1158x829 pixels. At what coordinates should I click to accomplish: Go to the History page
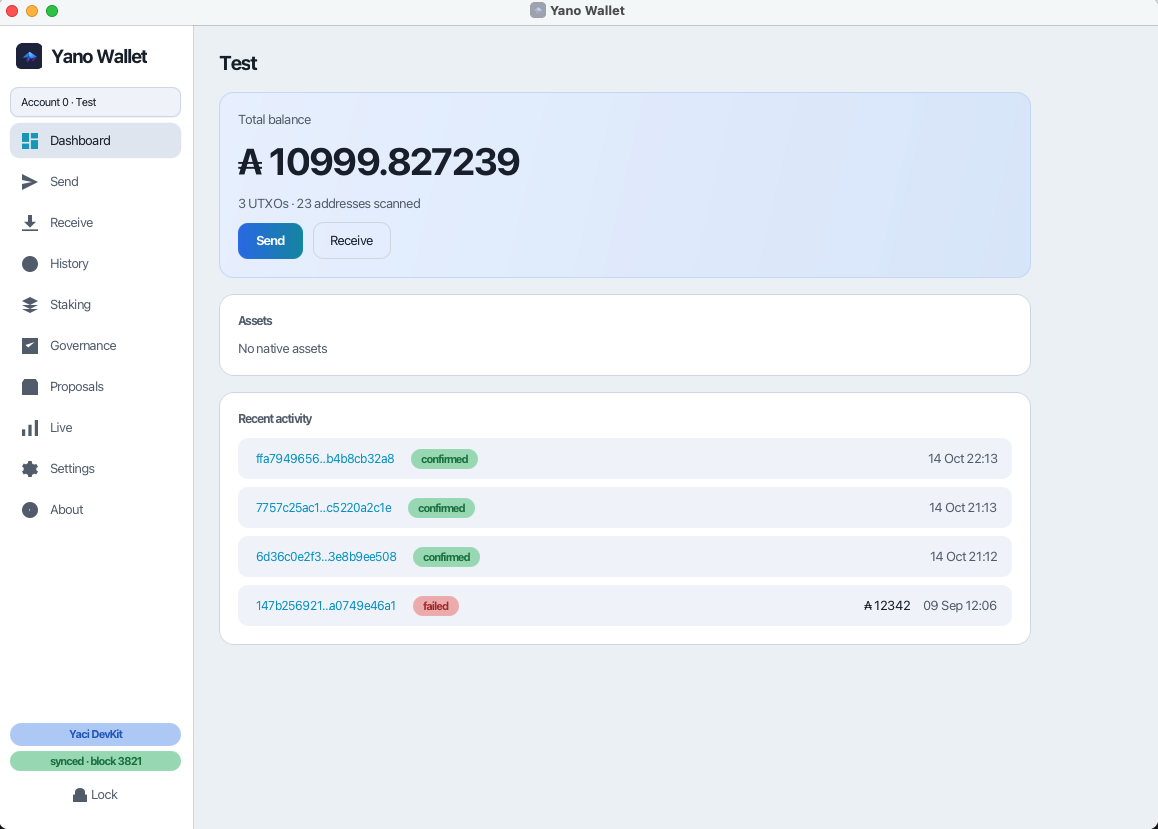(95, 264)
